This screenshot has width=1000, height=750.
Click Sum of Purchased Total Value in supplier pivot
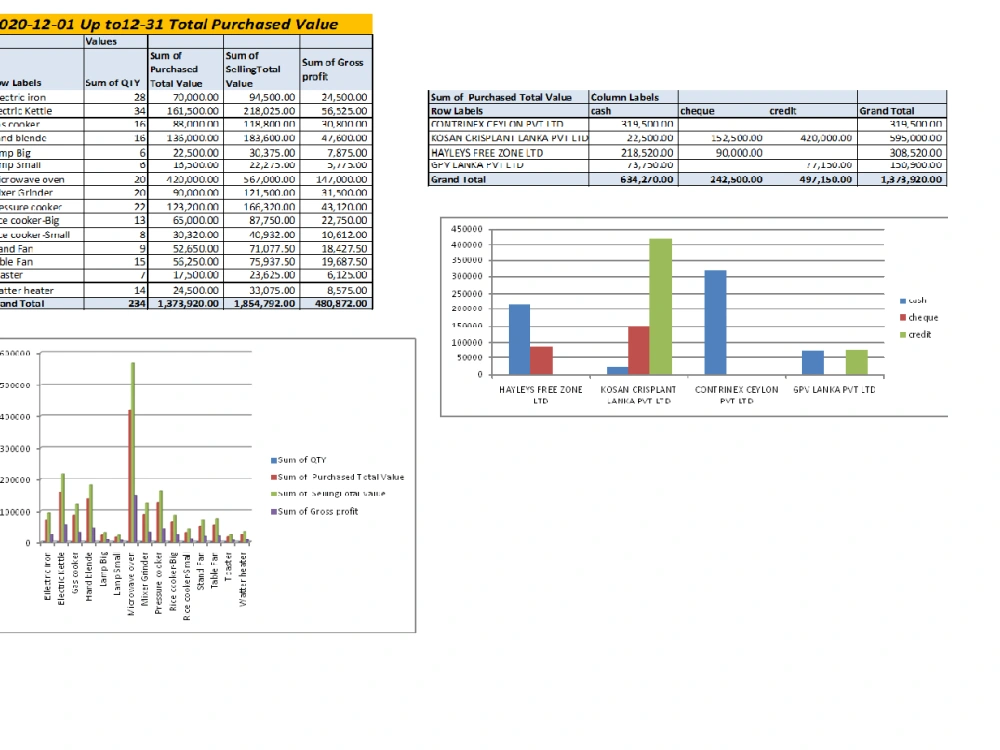point(508,97)
